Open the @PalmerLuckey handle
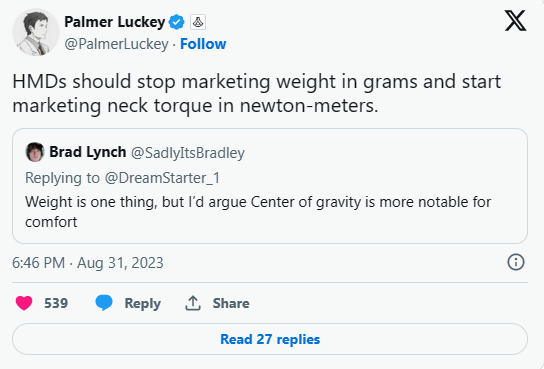 coord(116,44)
